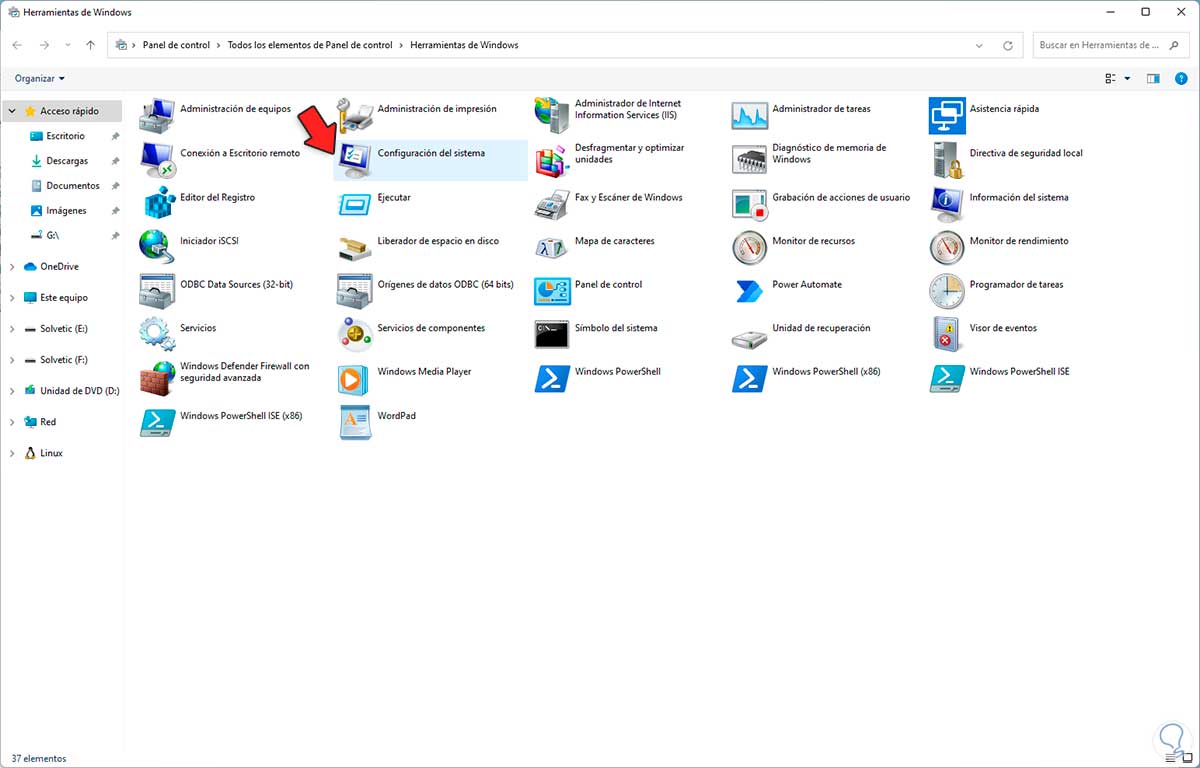Open the WordPad icon

(x=354, y=422)
